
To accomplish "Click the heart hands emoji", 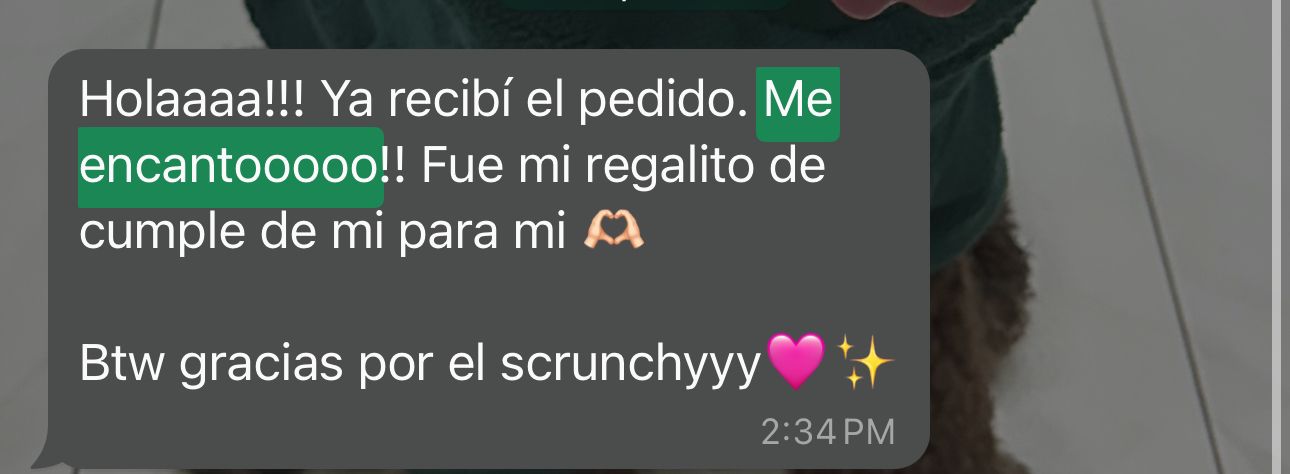I will pos(613,231).
